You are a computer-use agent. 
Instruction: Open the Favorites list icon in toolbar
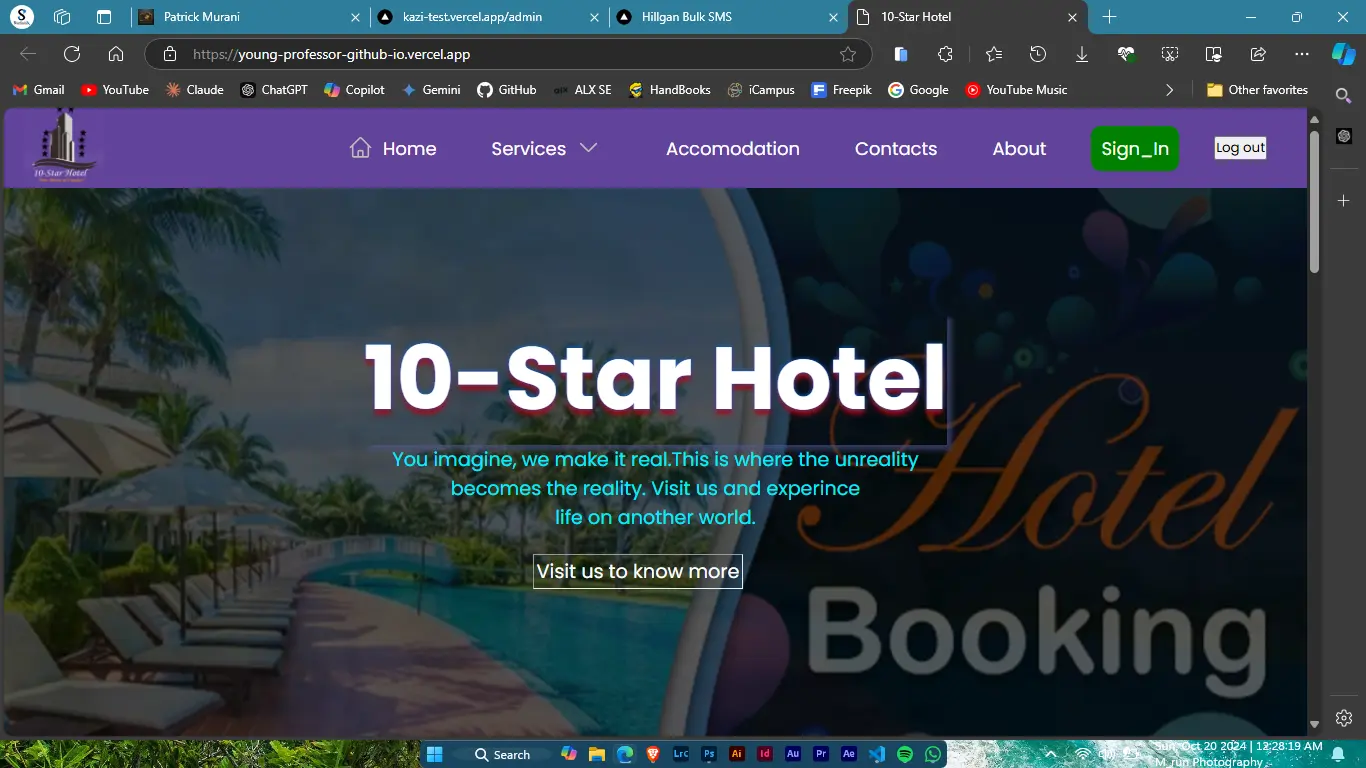pos(993,54)
